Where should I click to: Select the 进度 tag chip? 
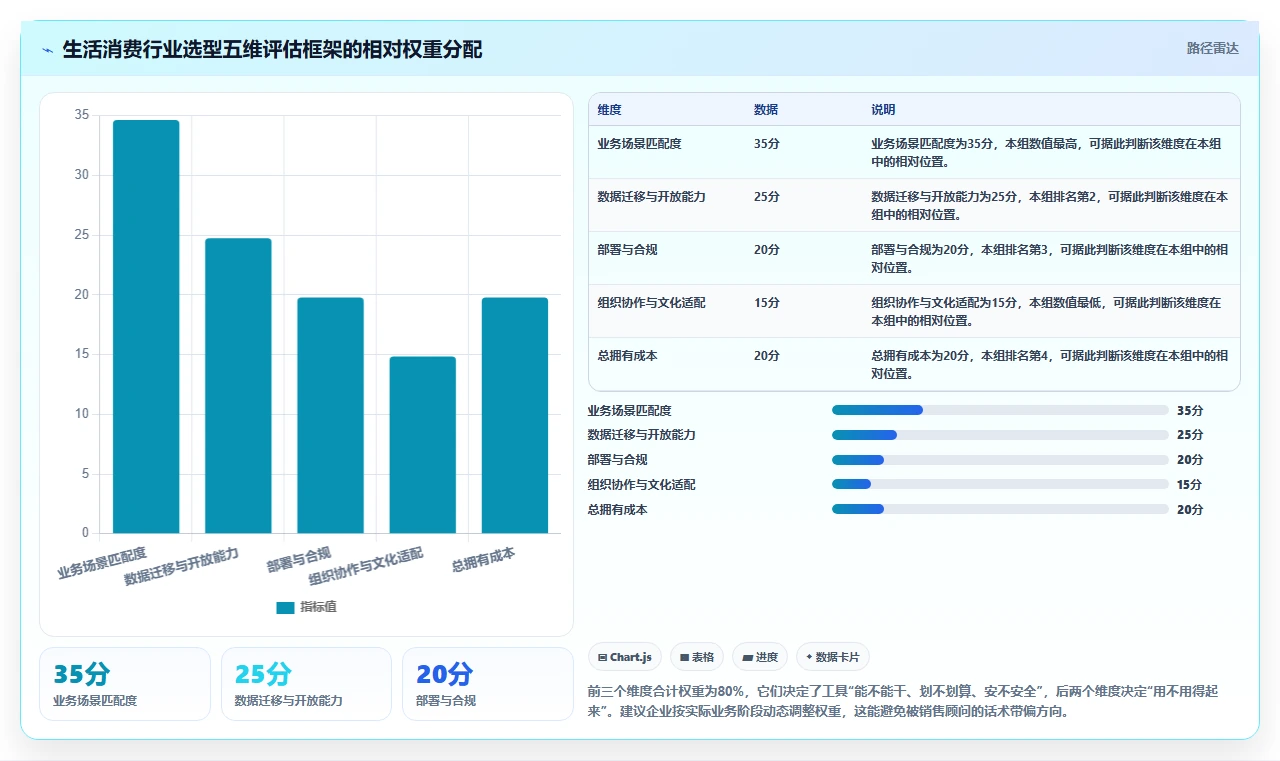click(760, 657)
